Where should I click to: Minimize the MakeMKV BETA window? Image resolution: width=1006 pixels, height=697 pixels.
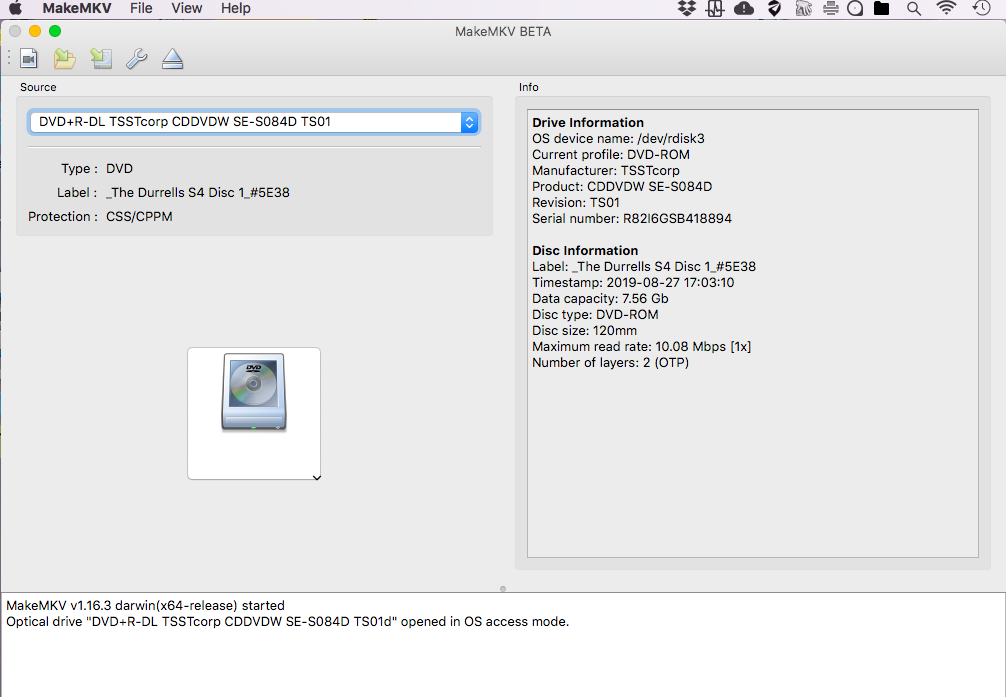coord(35,31)
